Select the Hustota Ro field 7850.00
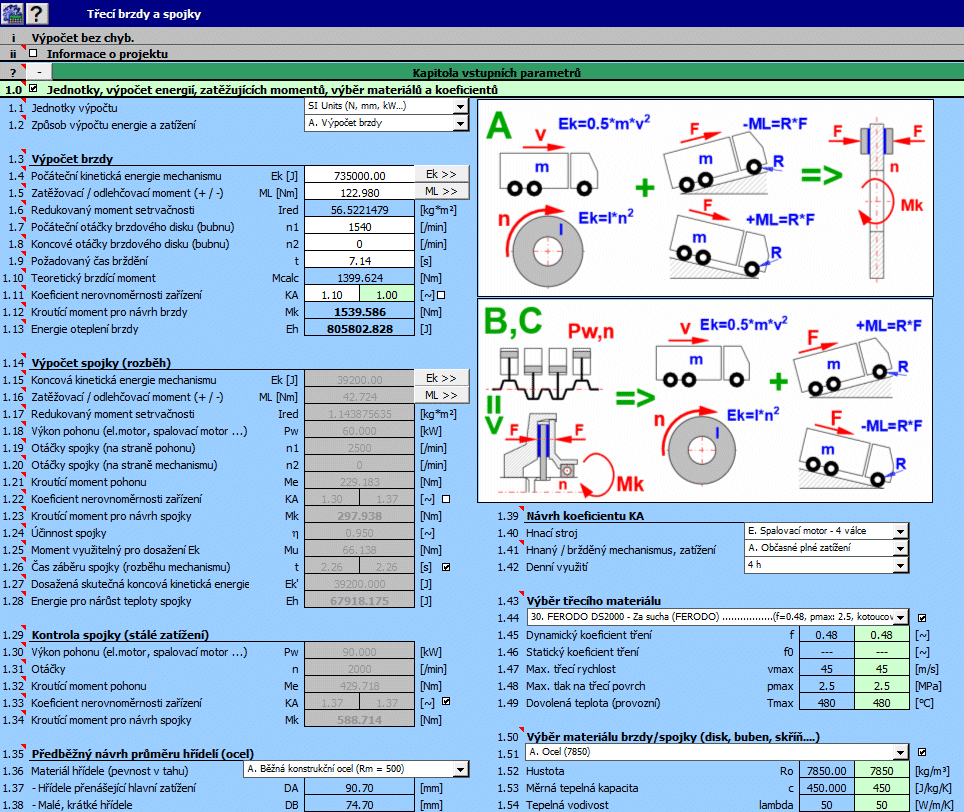The image size is (964, 812). (826, 771)
